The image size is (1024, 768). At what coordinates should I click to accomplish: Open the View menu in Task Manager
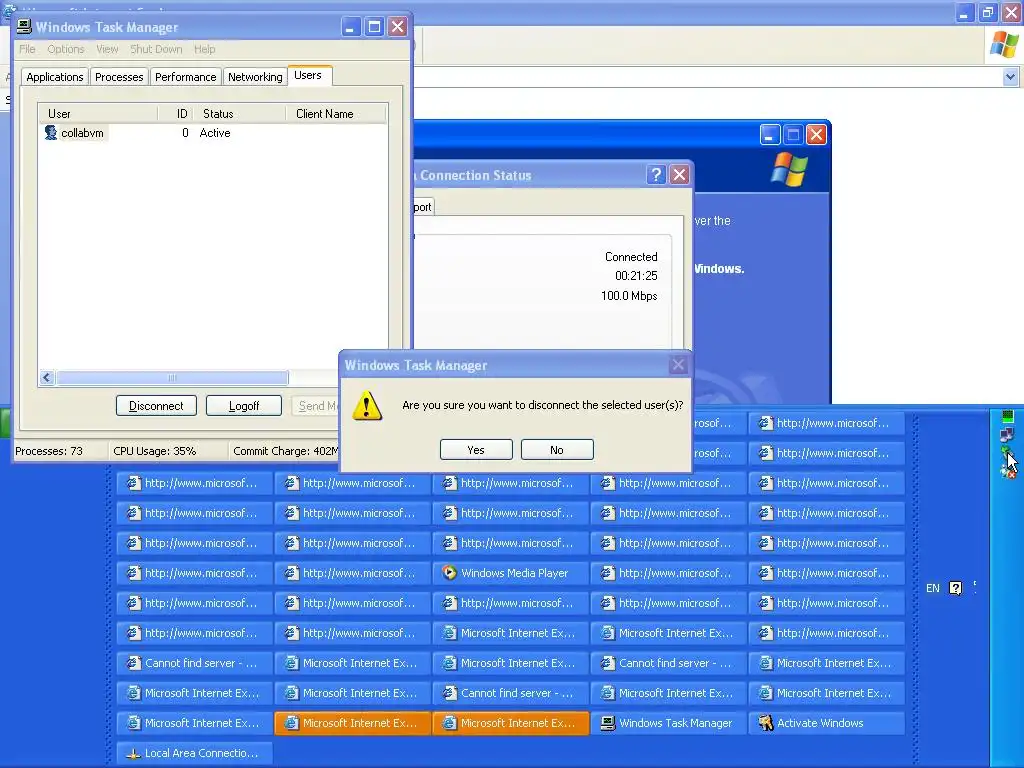click(107, 49)
